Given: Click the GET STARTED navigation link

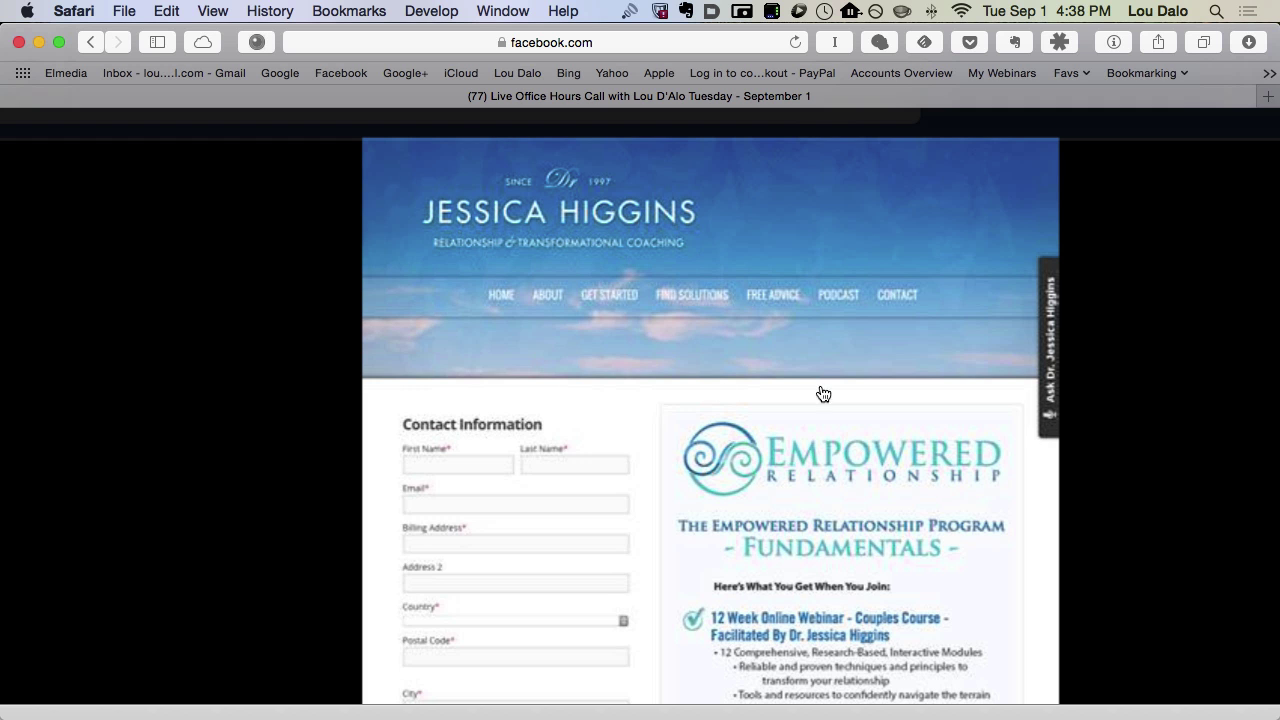Looking at the screenshot, I should (x=609, y=295).
